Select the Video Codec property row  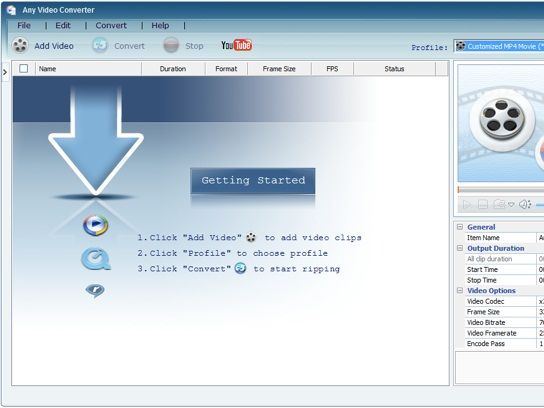coord(504,301)
